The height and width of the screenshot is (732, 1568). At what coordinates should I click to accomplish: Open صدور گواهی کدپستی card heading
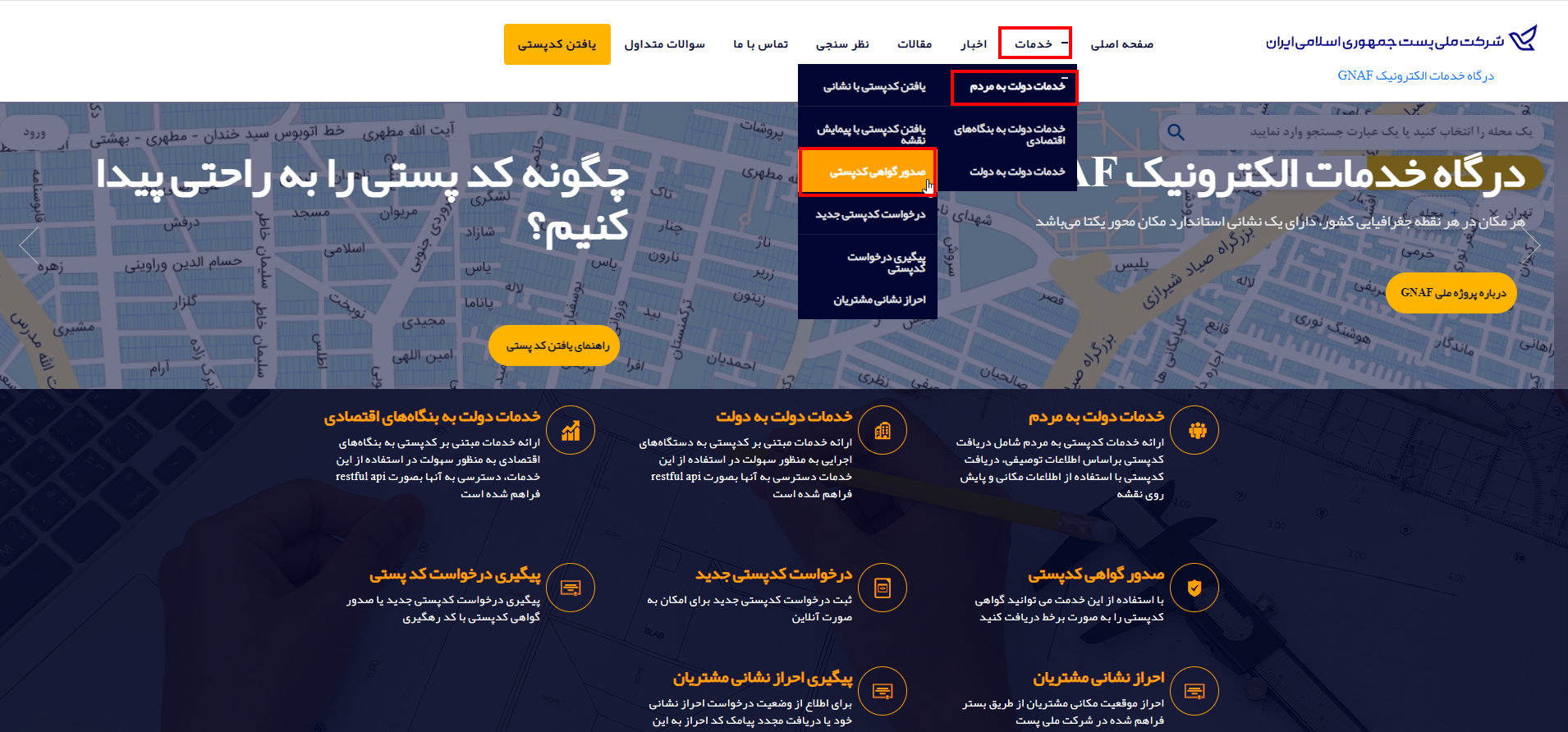point(1096,574)
